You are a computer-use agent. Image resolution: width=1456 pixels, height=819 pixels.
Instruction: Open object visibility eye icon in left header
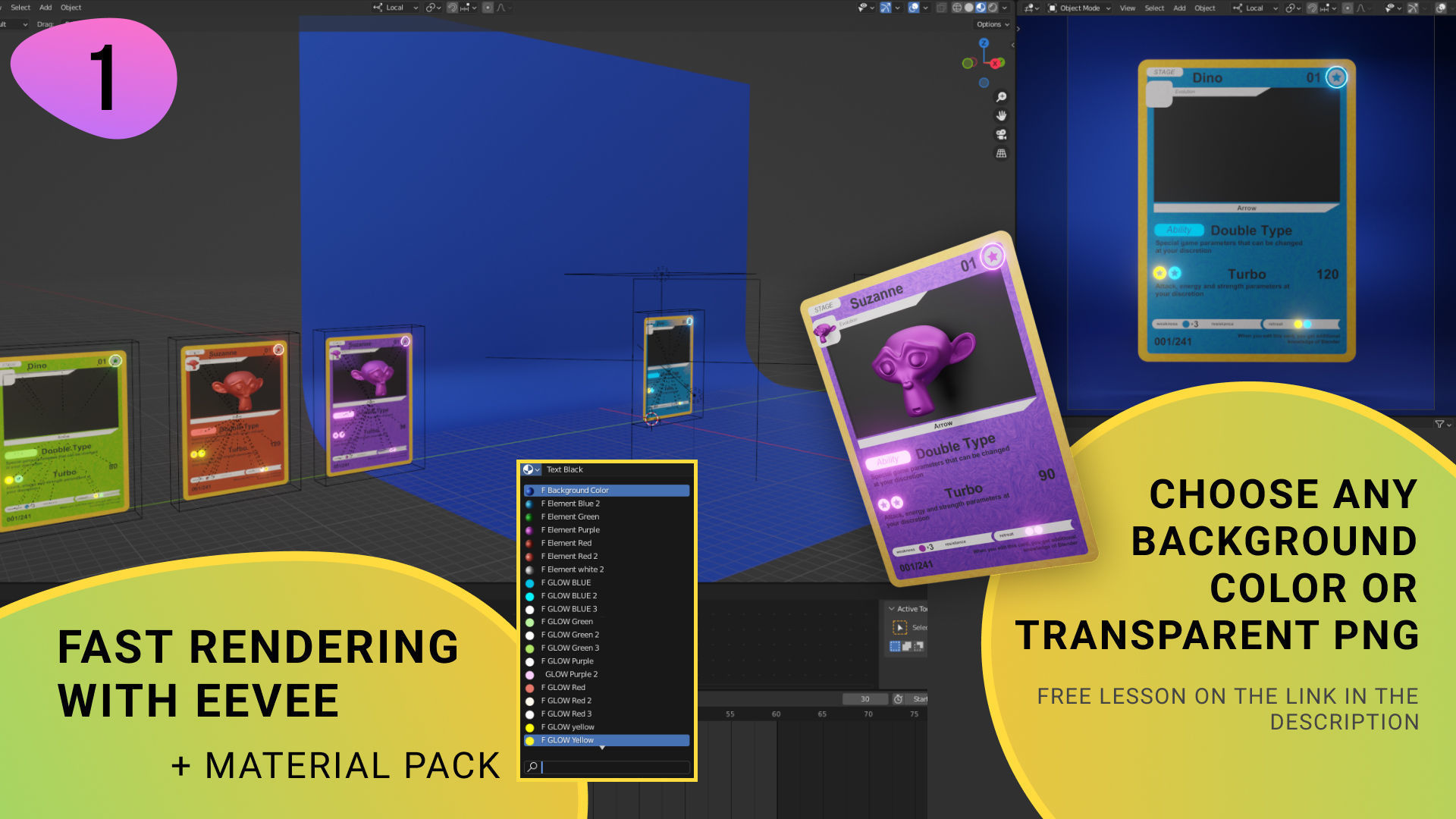[x=865, y=8]
